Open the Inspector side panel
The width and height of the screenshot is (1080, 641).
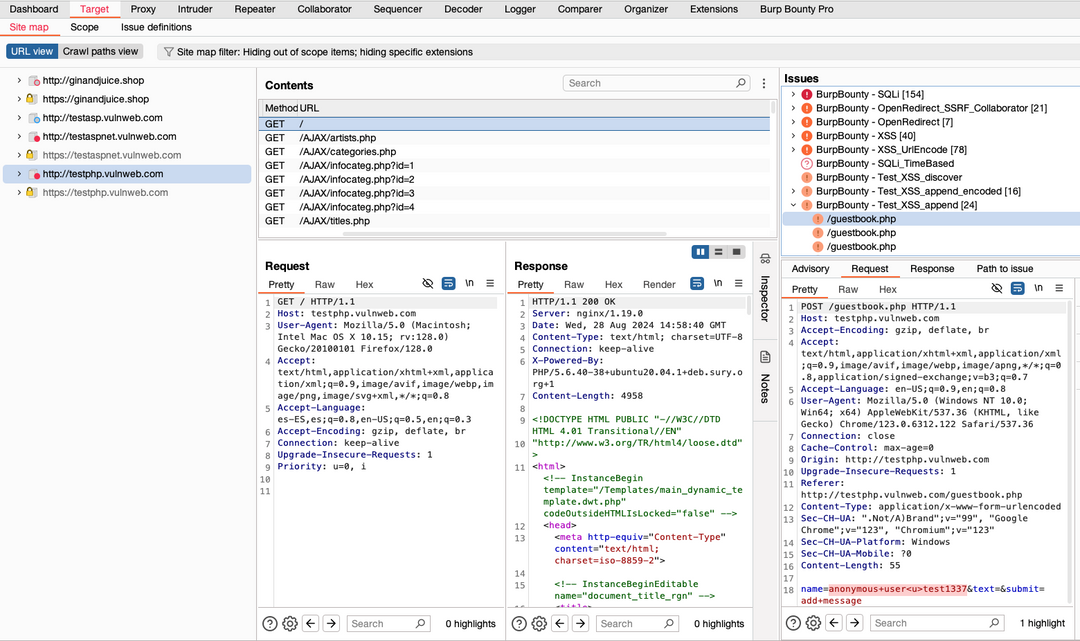coord(765,298)
